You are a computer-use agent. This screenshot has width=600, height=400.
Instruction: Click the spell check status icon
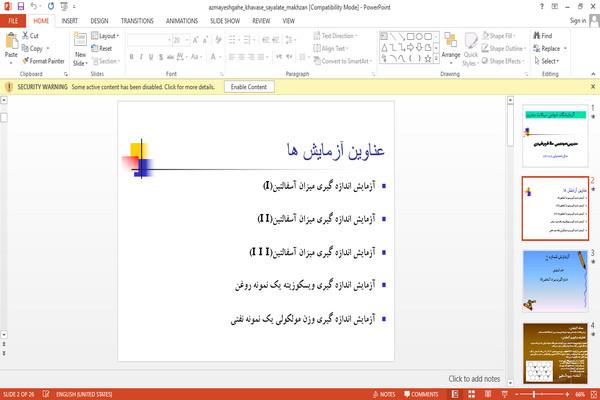pyautogui.click(x=46, y=394)
